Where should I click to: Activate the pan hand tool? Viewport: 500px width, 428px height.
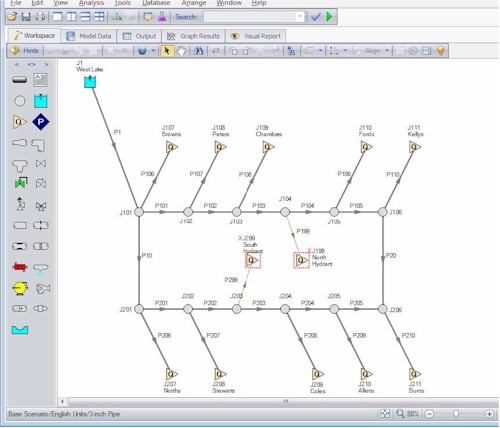[181, 51]
